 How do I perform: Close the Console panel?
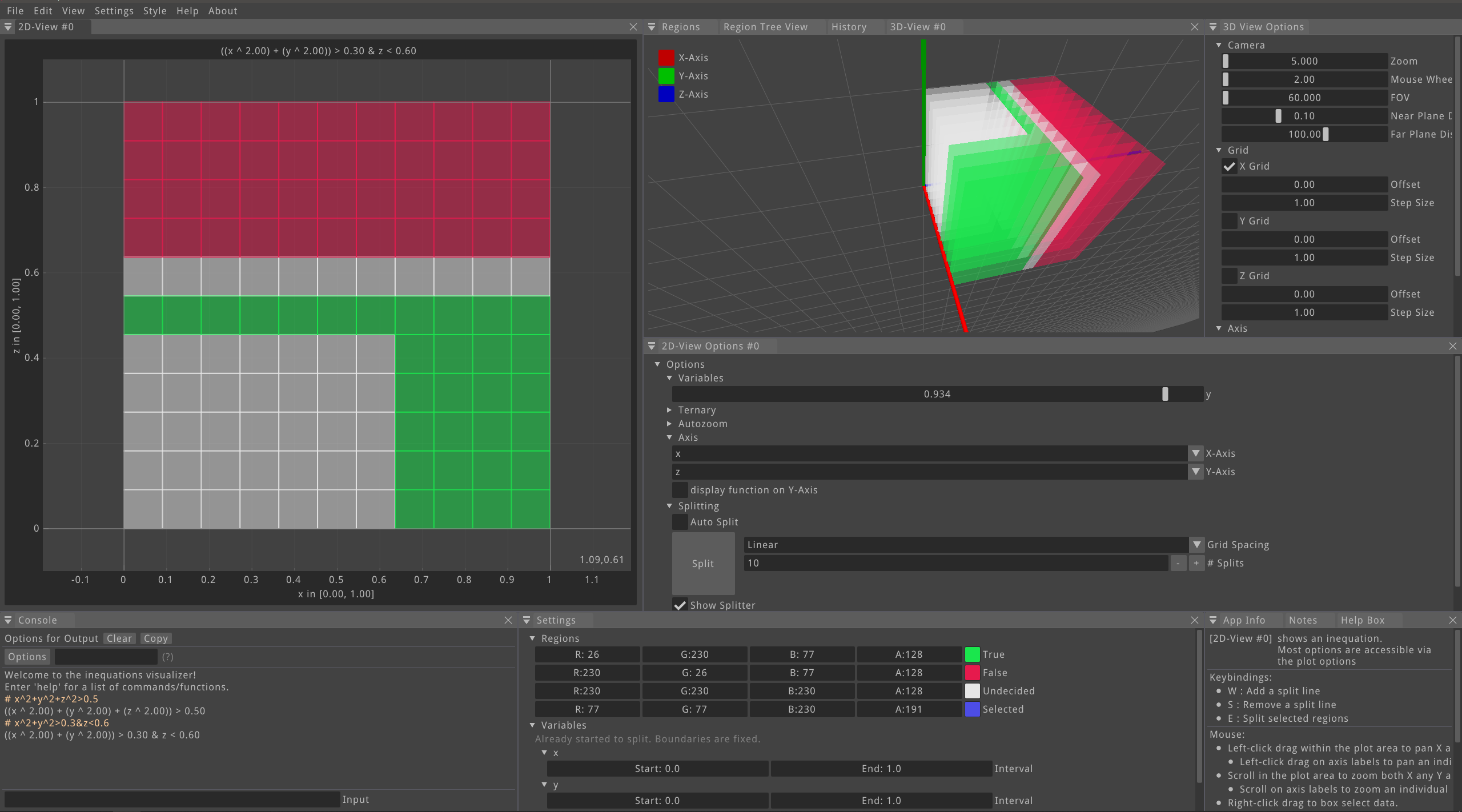pyautogui.click(x=508, y=620)
